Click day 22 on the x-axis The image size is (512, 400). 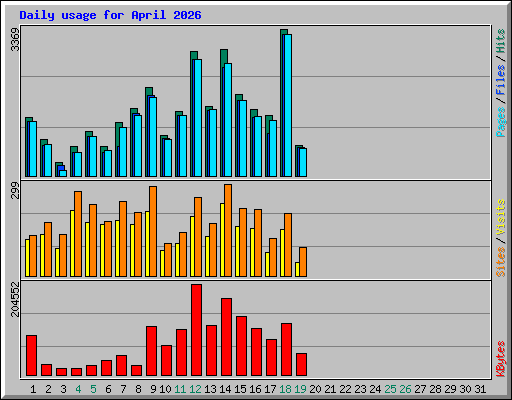pos(345,389)
